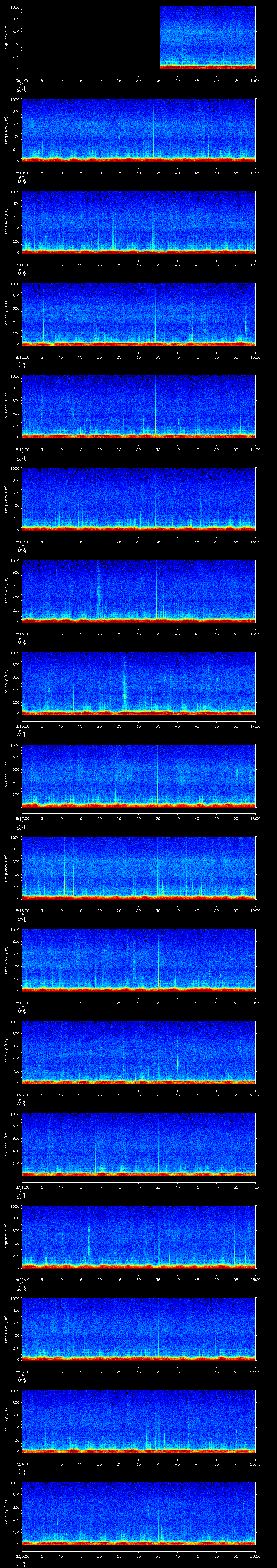Open the 8:14:00 spectrogram panel
The width and height of the screenshot is (277, 1568).
(x=138, y=499)
